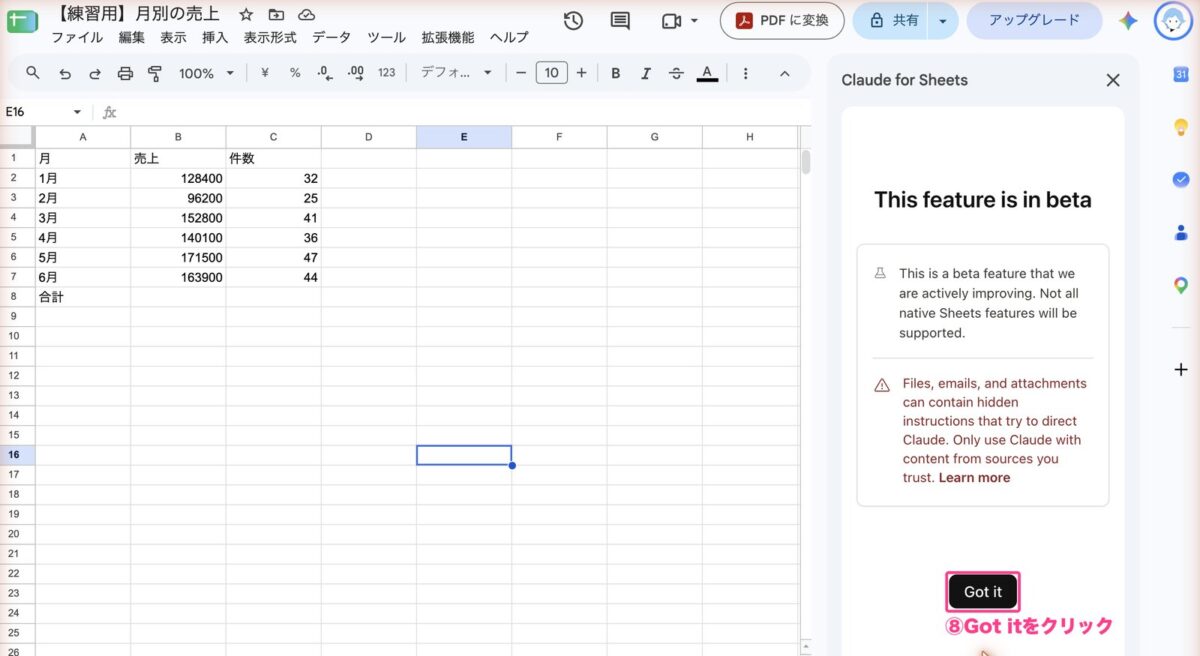
Task: Follow the Learn more link
Action: point(974,478)
